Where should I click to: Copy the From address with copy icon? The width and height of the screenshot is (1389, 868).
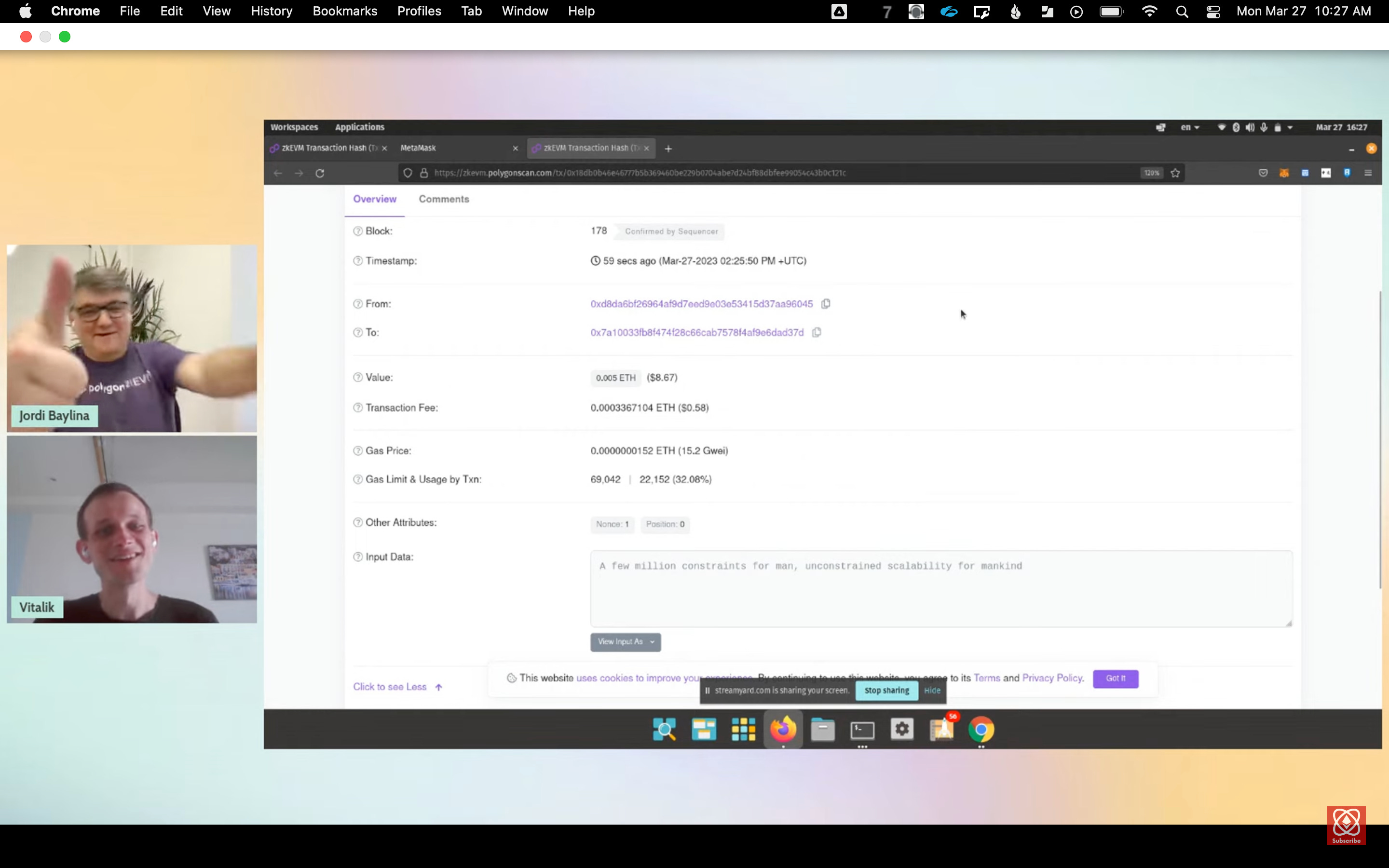click(825, 304)
